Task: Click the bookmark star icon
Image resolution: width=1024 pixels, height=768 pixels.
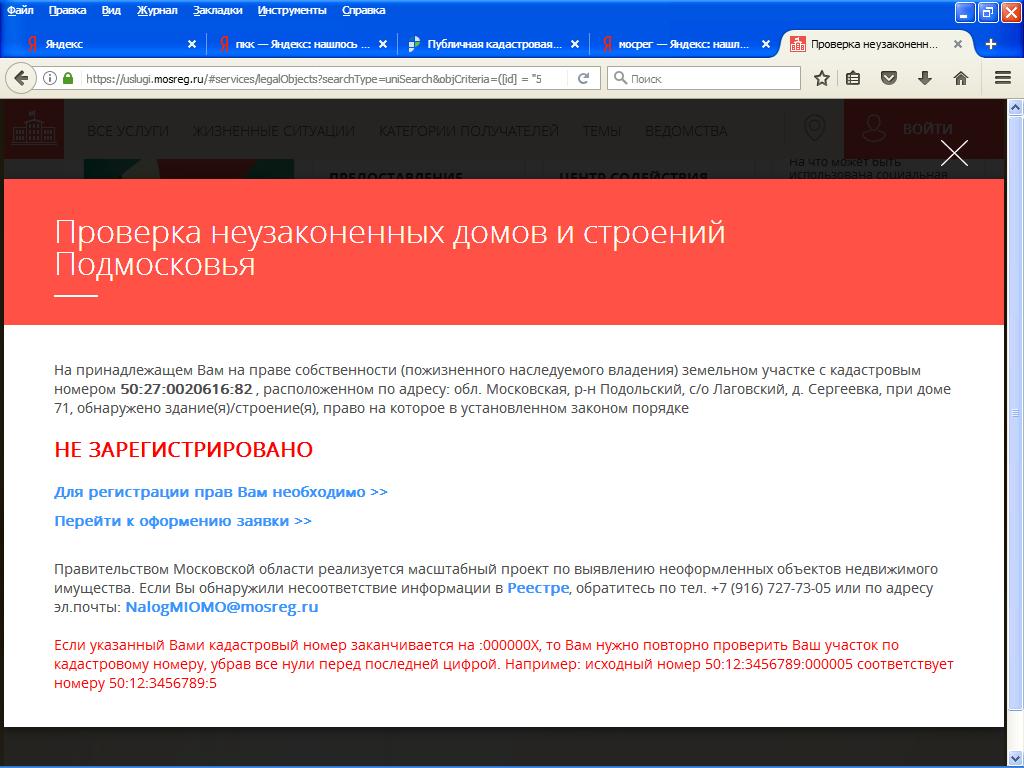Action: (822, 78)
